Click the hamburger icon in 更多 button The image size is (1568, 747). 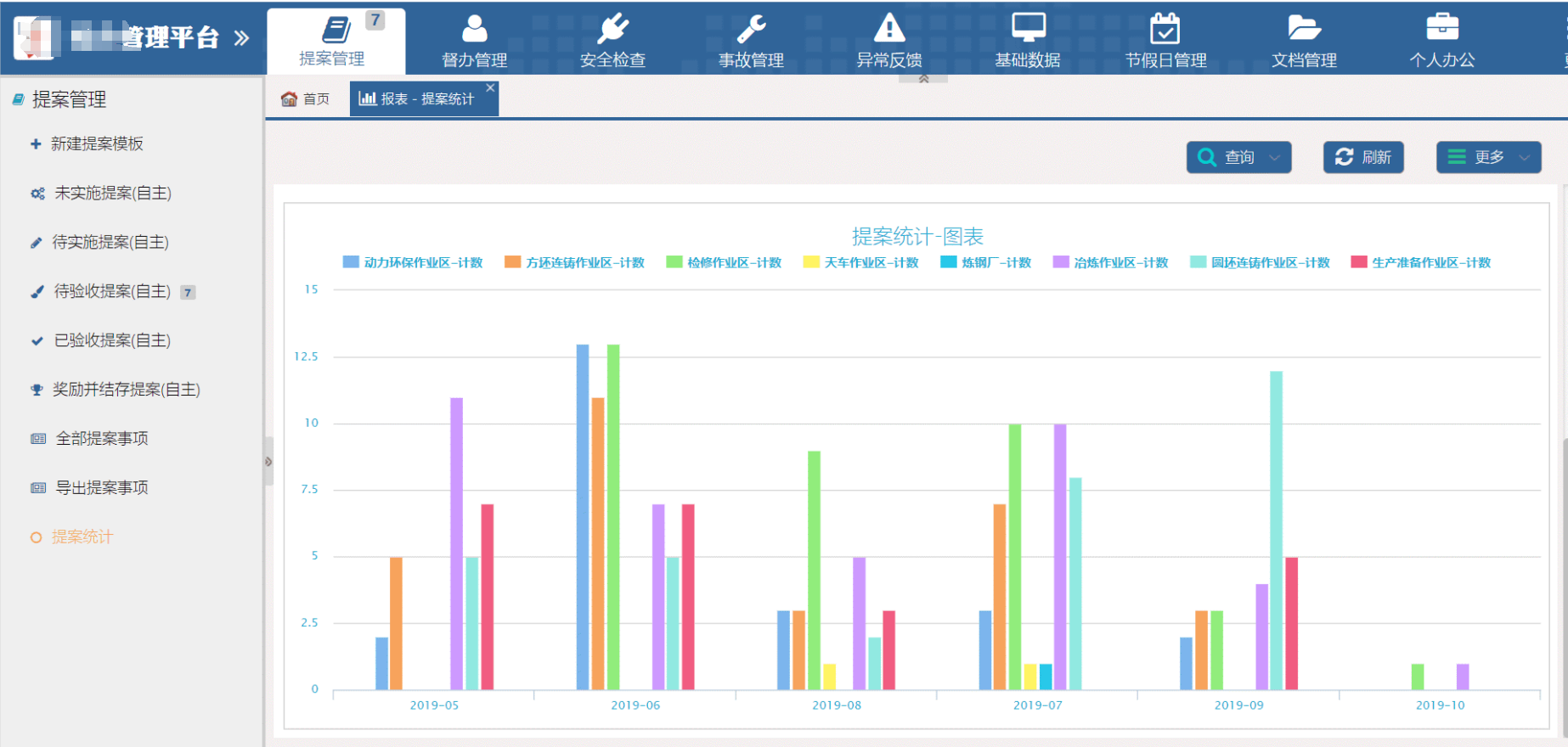coord(1457,157)
